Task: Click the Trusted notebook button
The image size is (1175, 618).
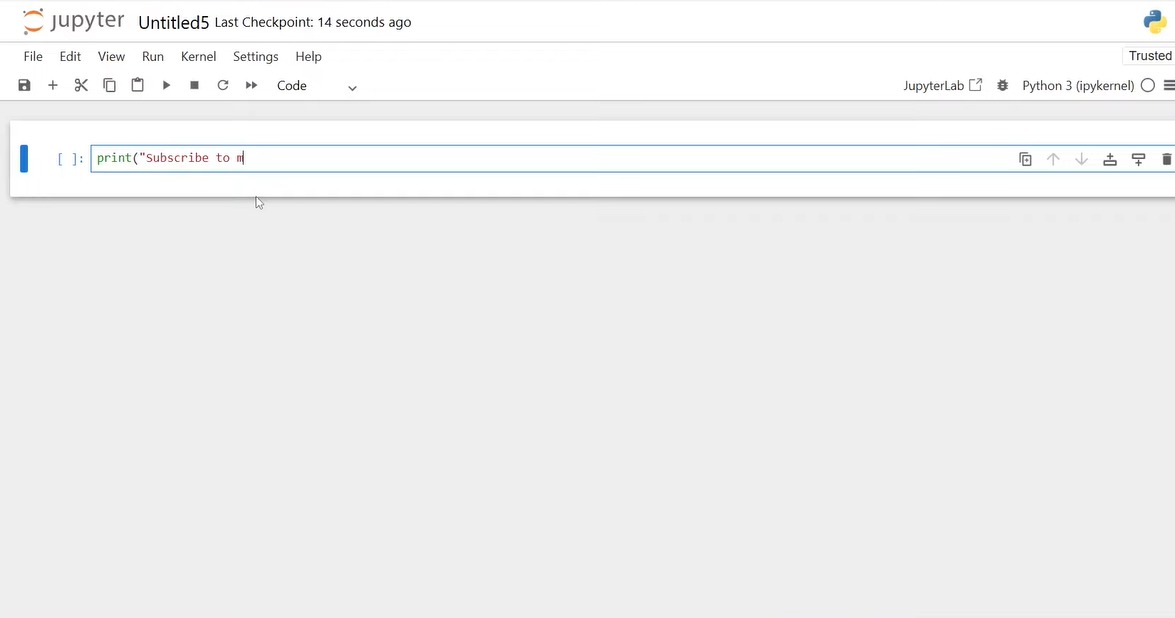Action: tap(1150, 55)
